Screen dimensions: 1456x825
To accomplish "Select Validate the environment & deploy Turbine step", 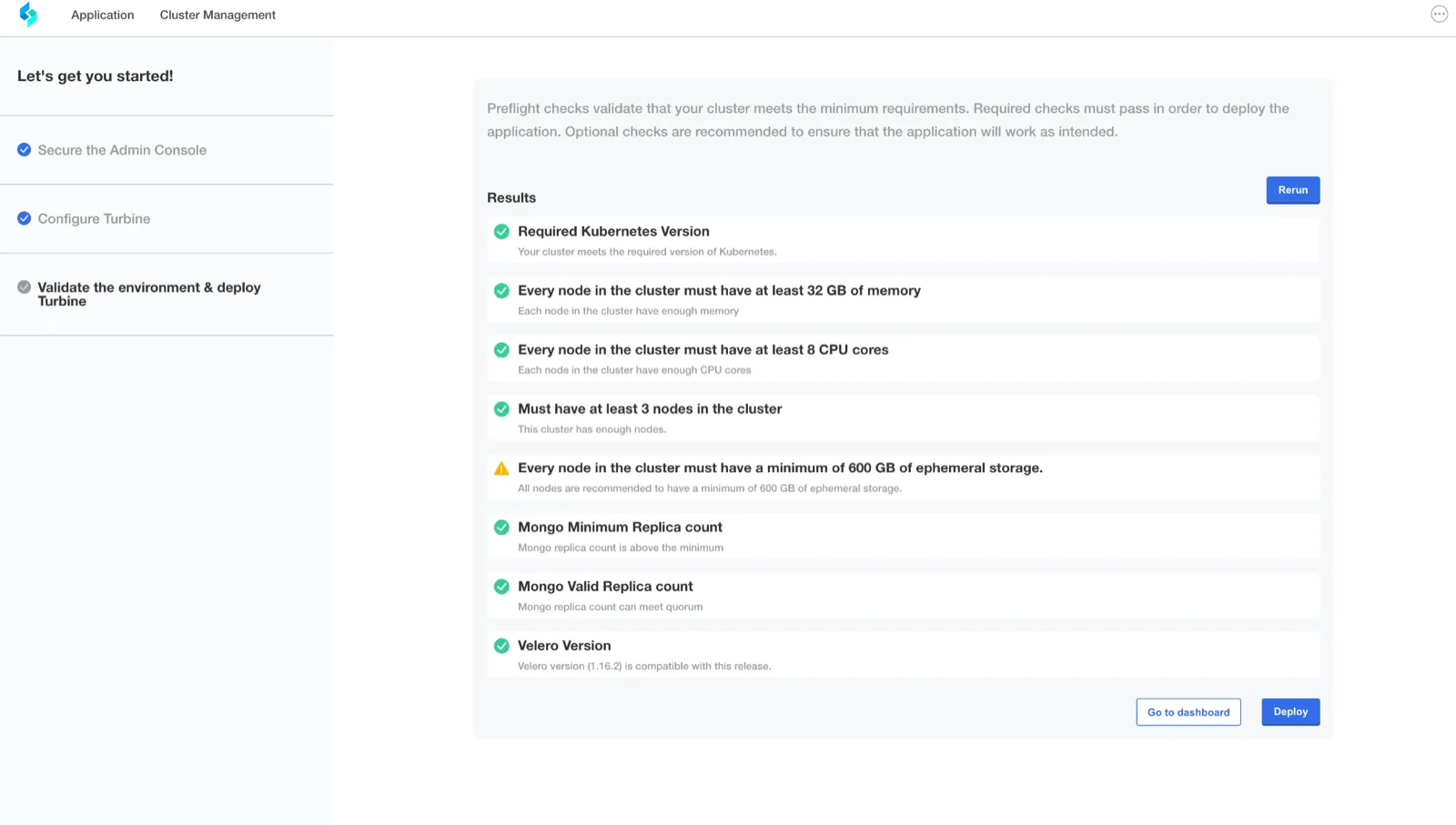I will point(149,294).
